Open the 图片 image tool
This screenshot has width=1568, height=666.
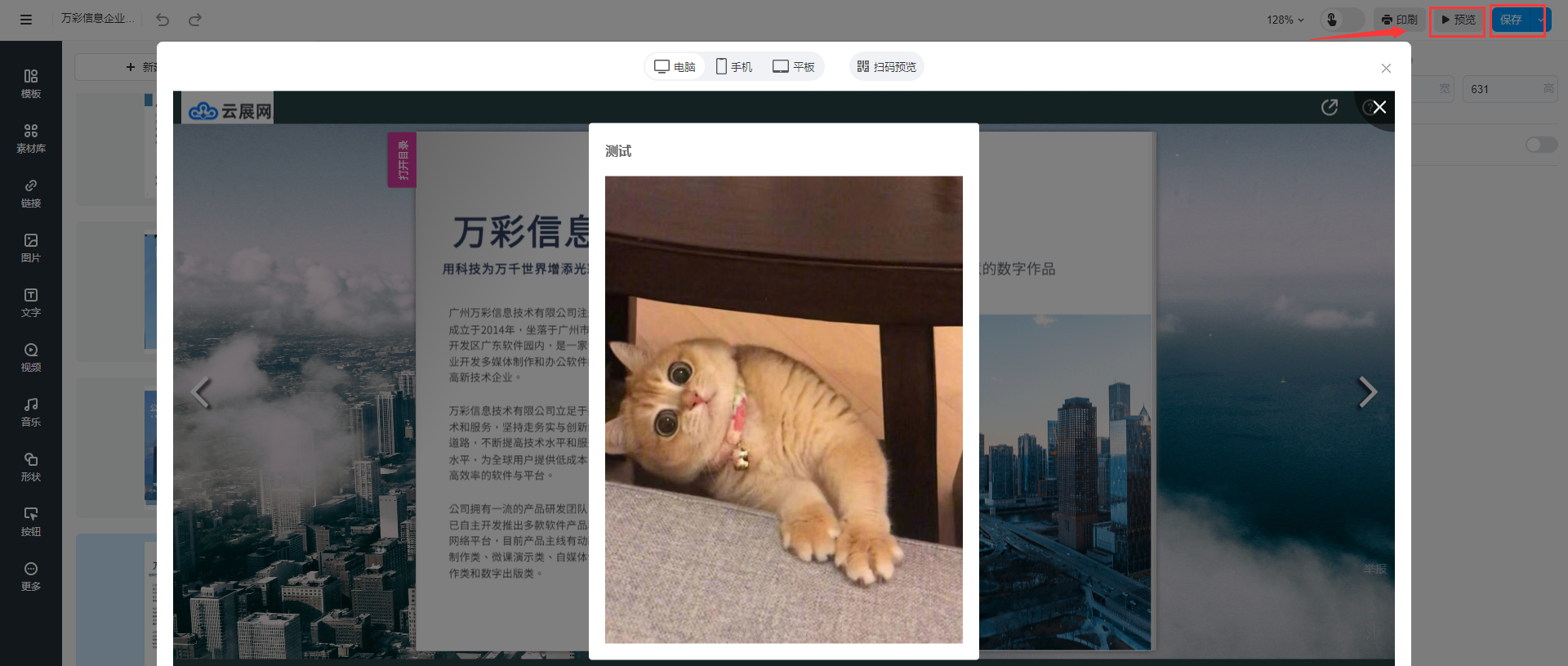tap(31, 248)
